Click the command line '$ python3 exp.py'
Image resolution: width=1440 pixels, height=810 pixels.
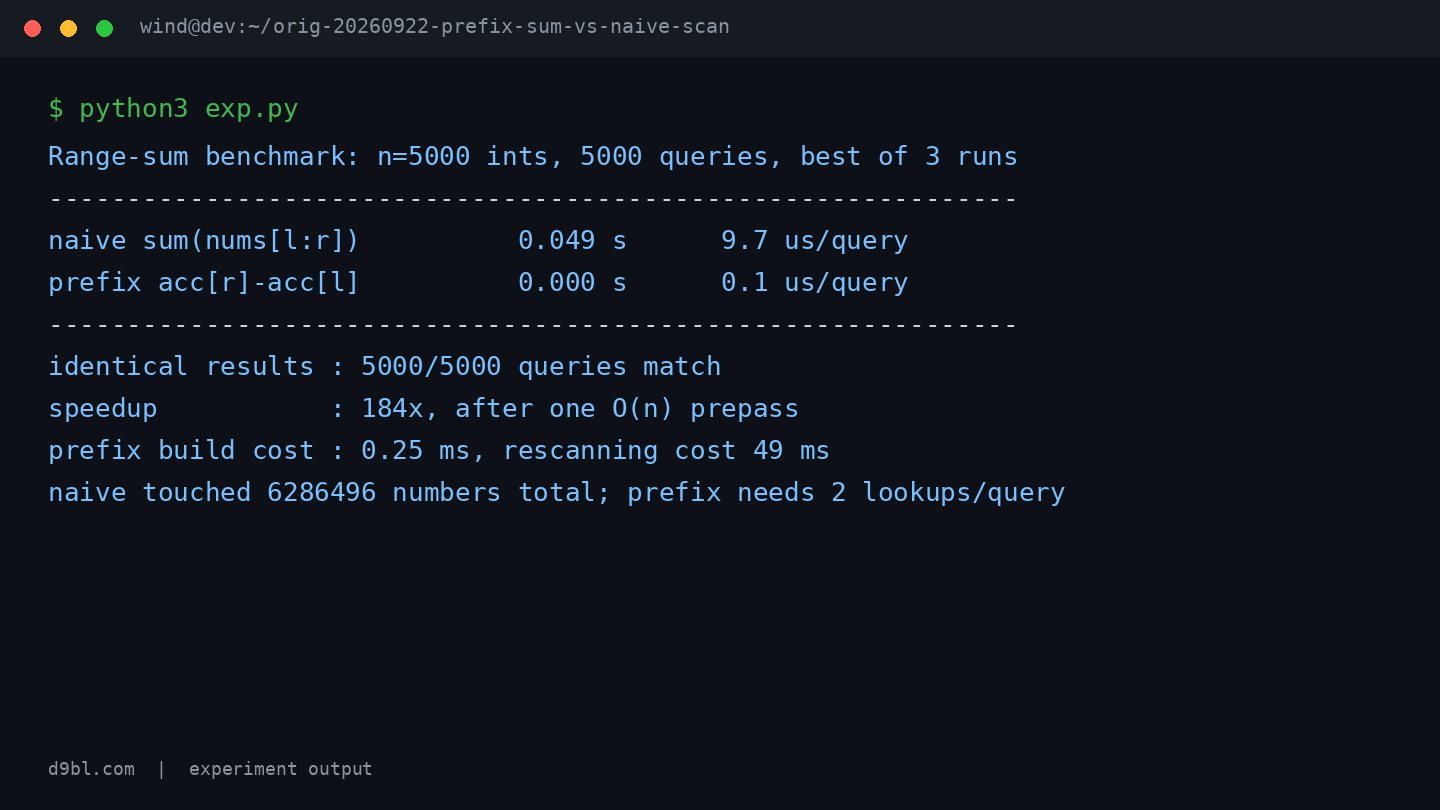(x=173, y=109)
